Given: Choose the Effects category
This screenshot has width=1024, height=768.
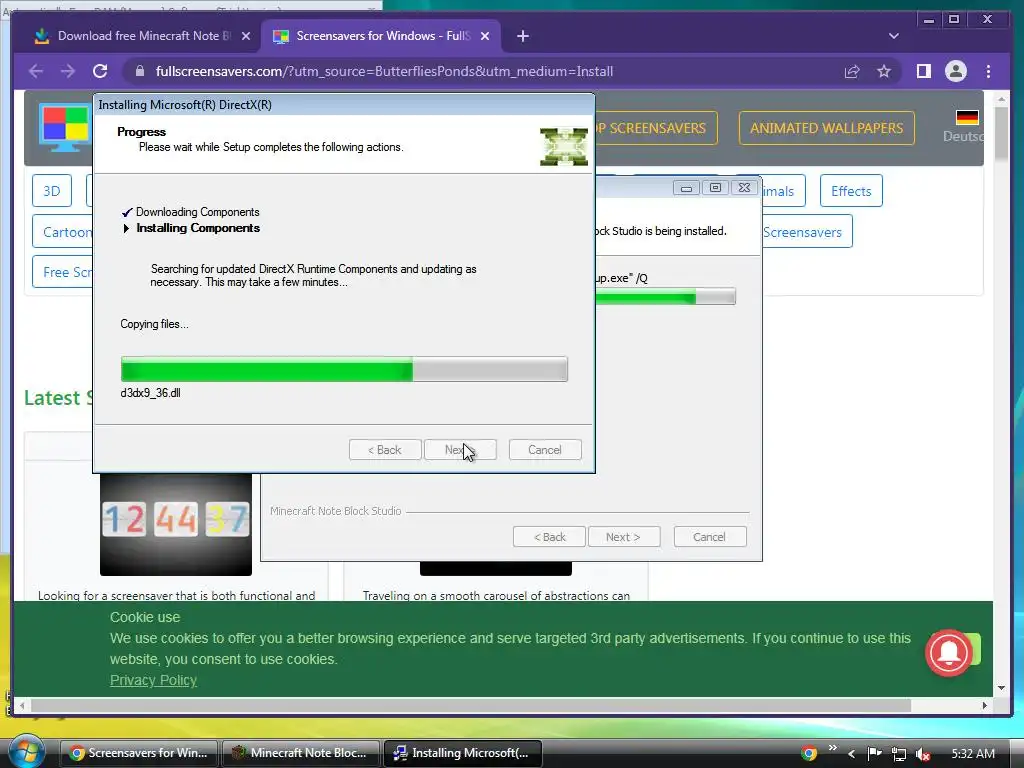Looking at the screenshot, I should coord(851,191).
